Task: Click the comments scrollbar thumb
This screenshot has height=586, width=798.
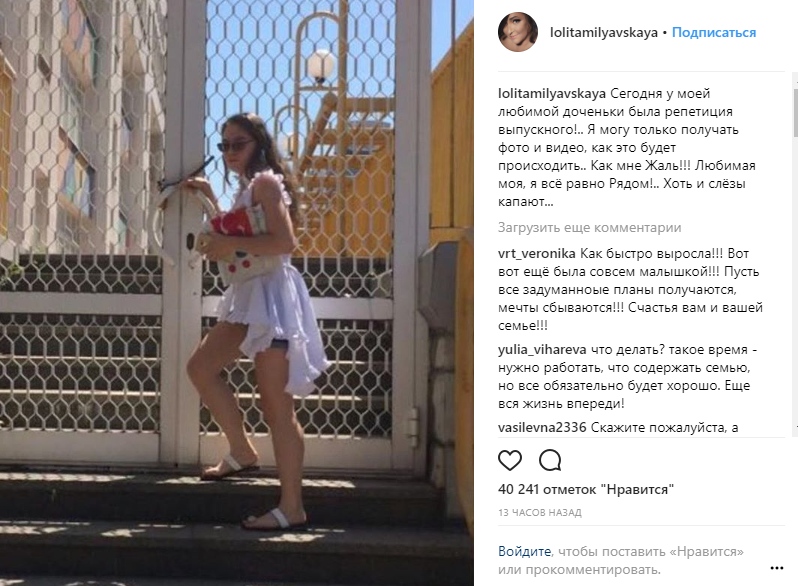Action: pyautogui.click(x=795, y=113)
